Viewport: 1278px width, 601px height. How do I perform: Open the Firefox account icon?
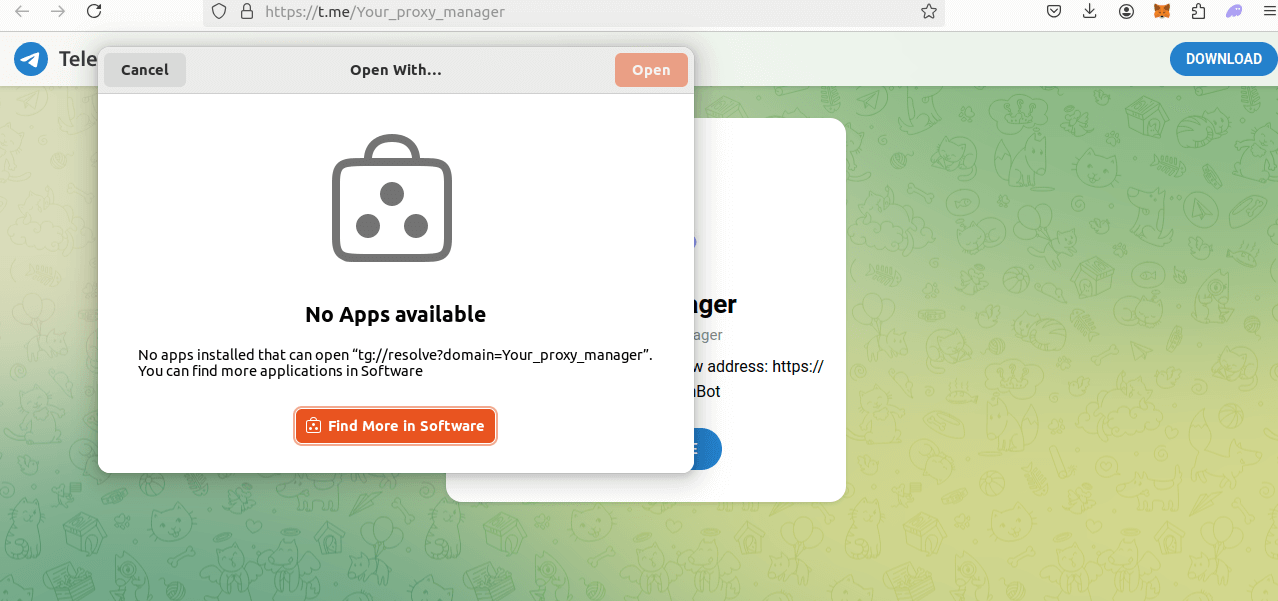tap(1126, 12)
